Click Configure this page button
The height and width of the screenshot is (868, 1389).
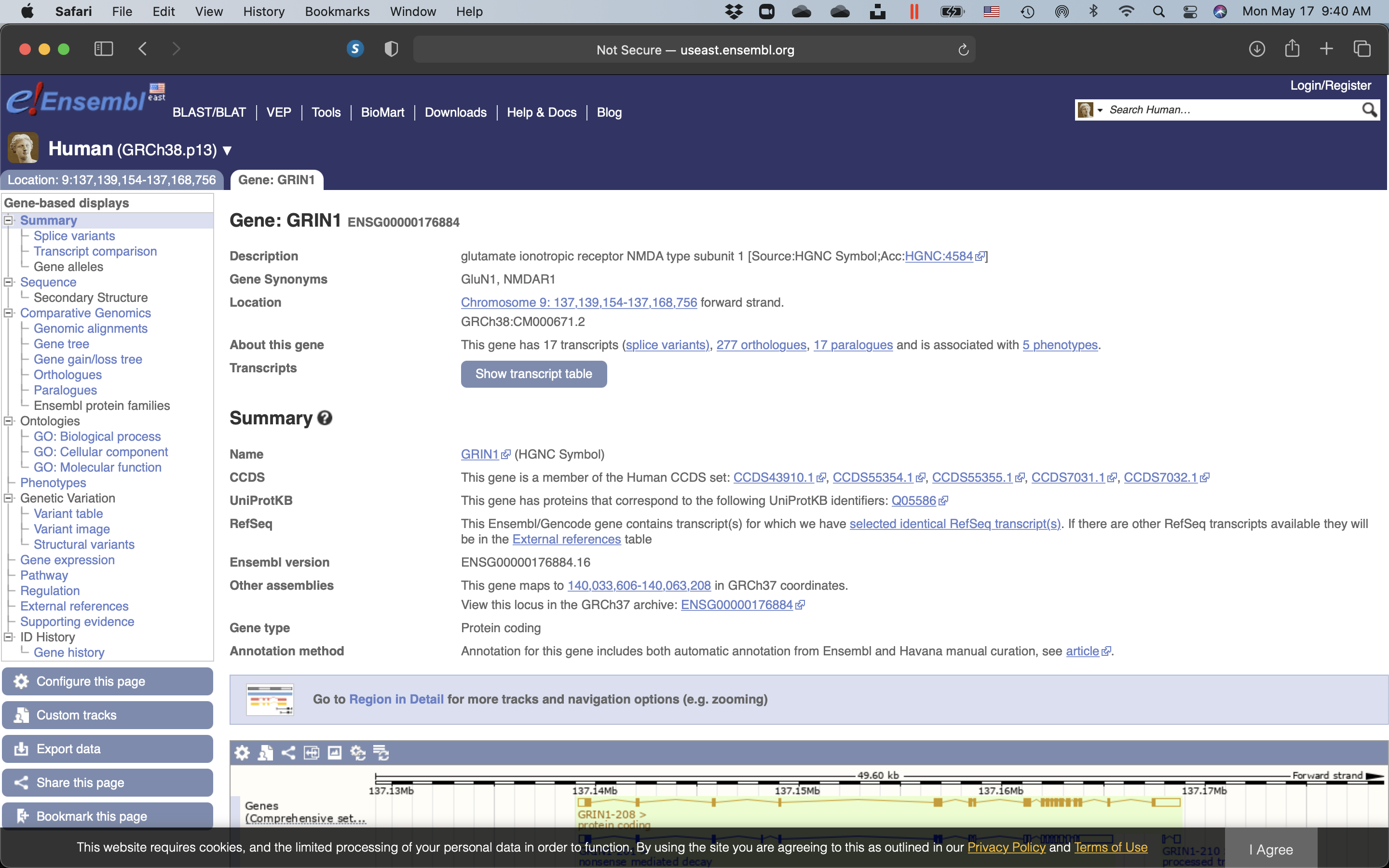(x=108, y=681)
